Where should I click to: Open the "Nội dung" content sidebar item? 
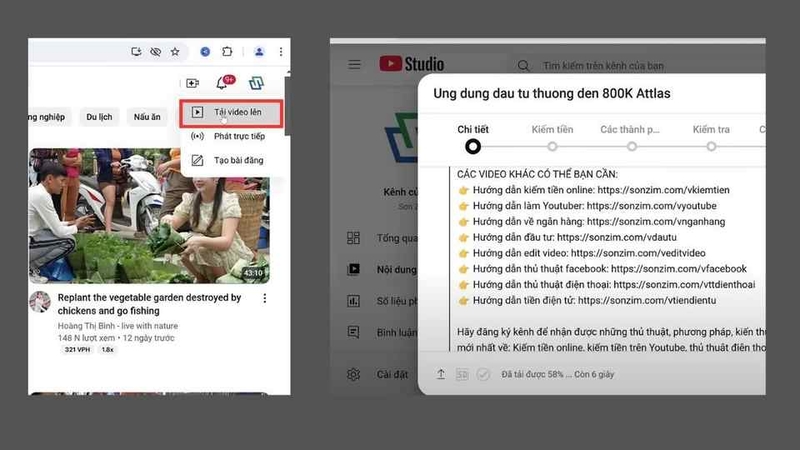pyautogui.click(x=382, y=269)
